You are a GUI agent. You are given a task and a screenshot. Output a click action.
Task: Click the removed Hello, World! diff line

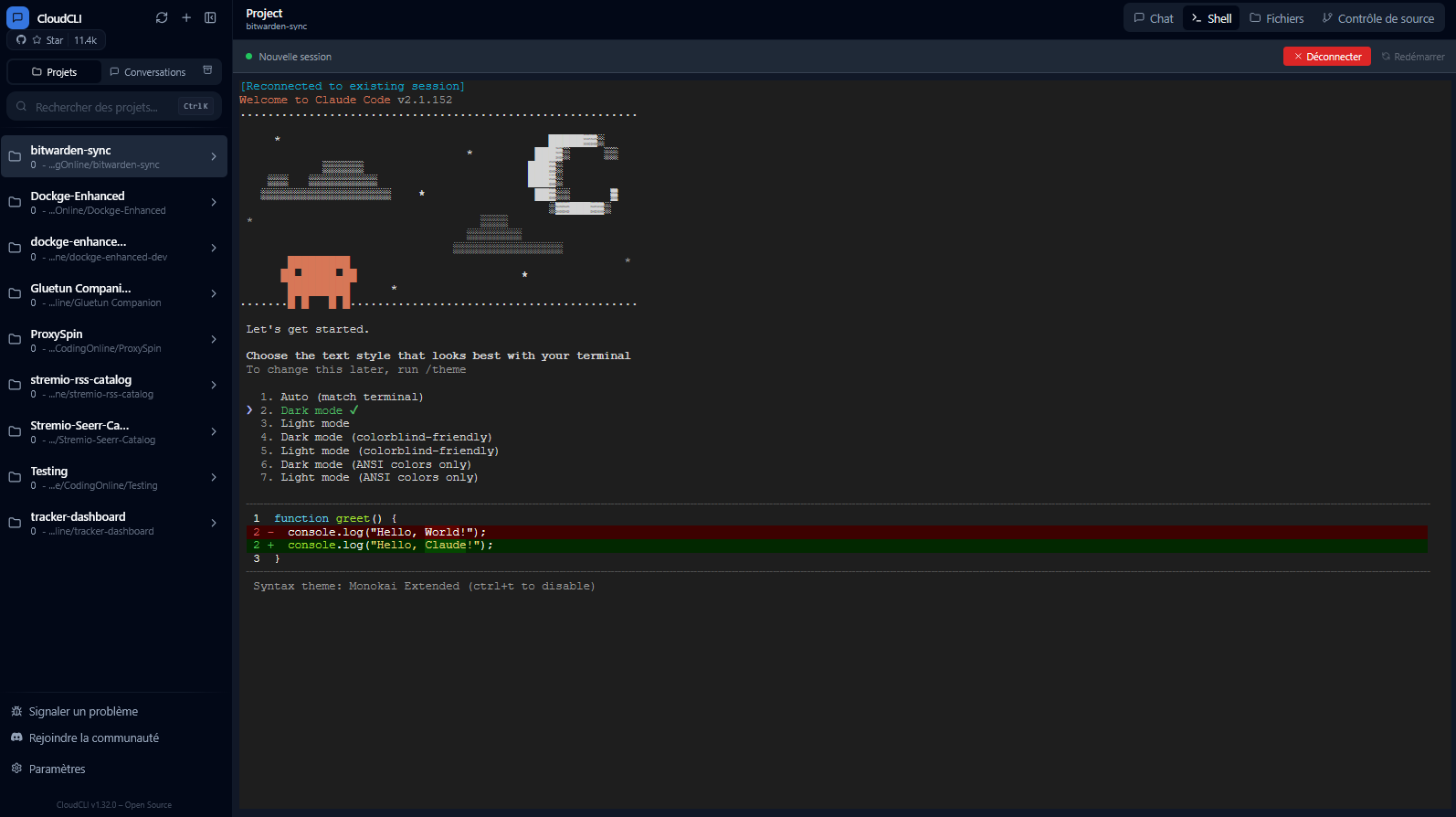(x=837, y=532)
